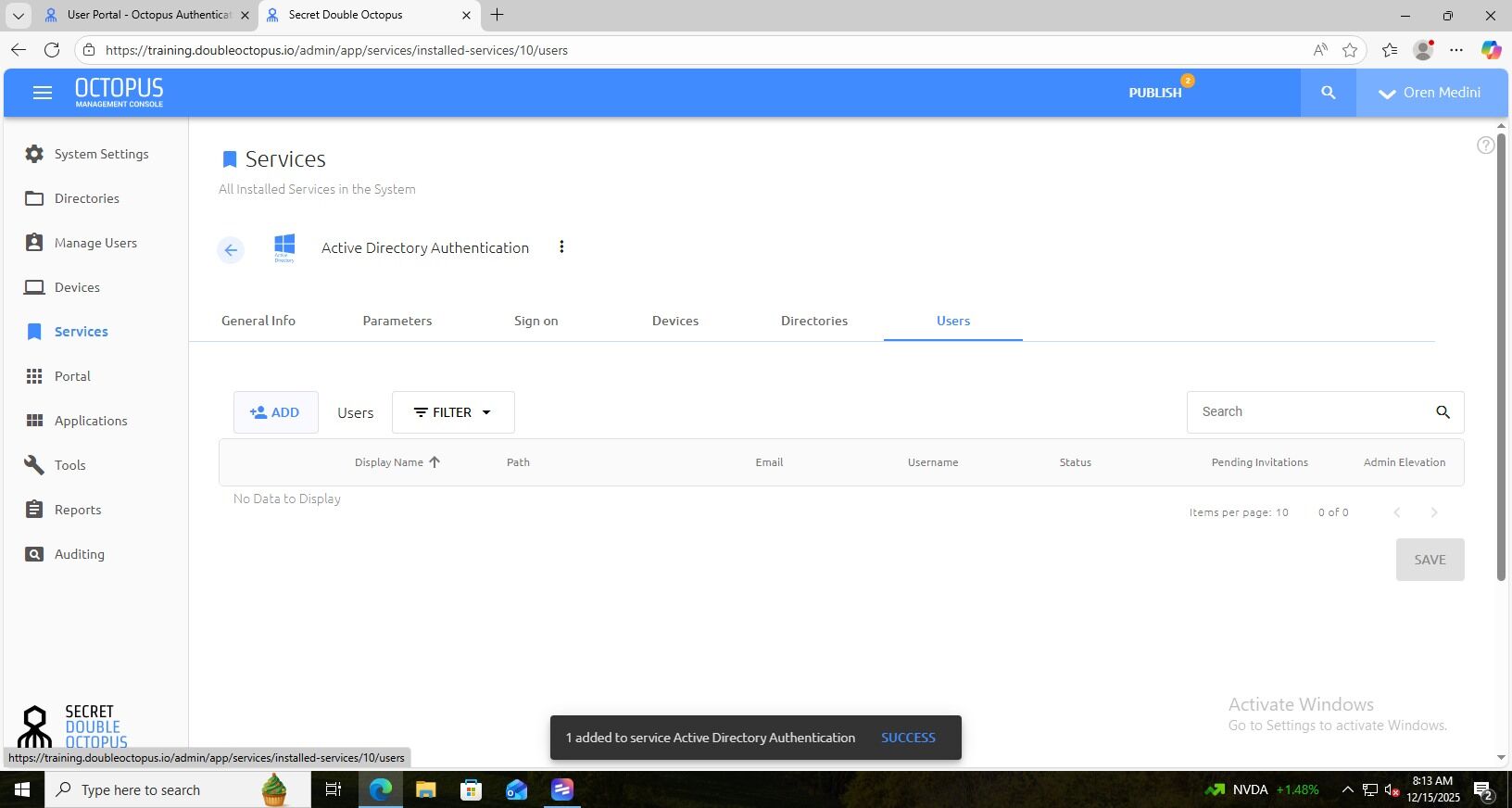Click the Active Directory Windows logo icon
Viewport: 1512px width, 808px height.
pos(284,247)
